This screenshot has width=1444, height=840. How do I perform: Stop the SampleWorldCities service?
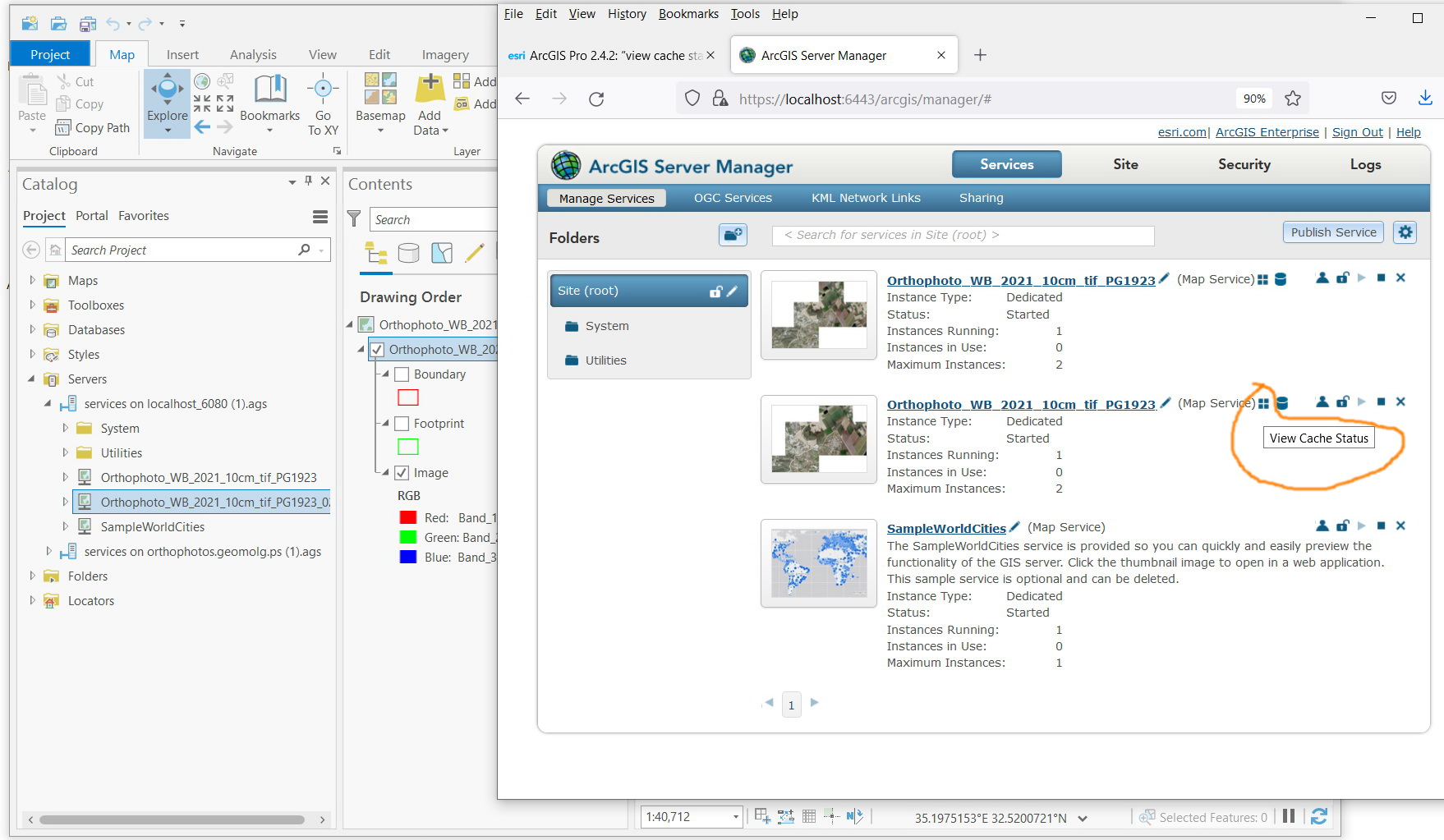1381,526
